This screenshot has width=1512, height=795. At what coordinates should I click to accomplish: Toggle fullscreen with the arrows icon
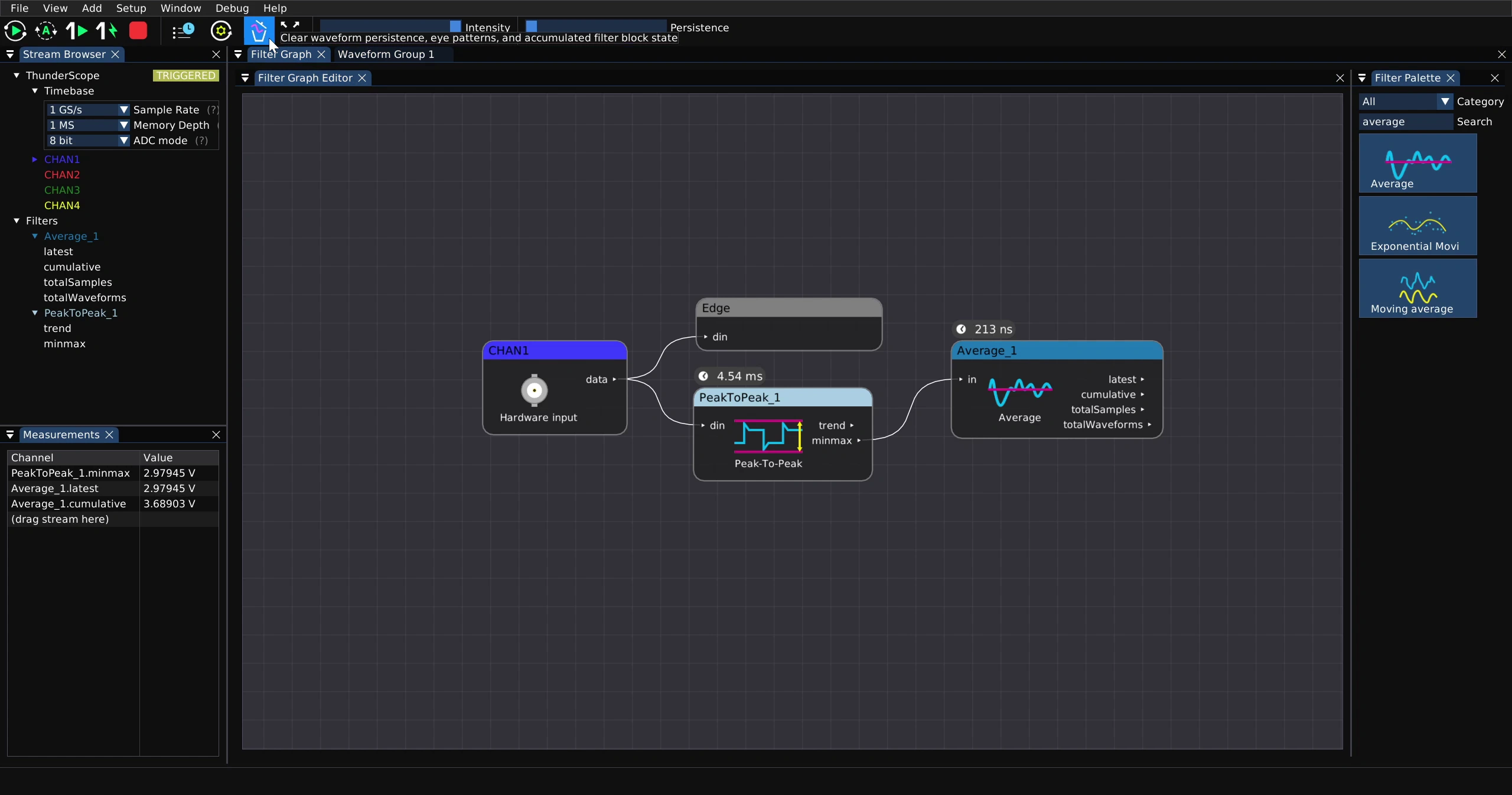290,25
